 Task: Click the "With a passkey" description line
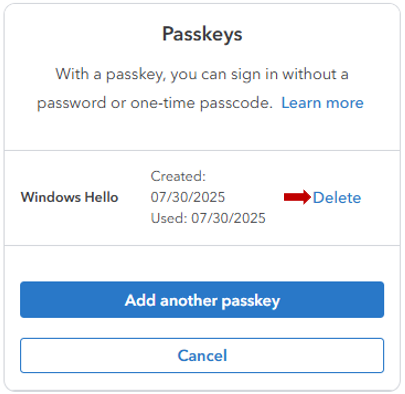click(x=202, y=74)
